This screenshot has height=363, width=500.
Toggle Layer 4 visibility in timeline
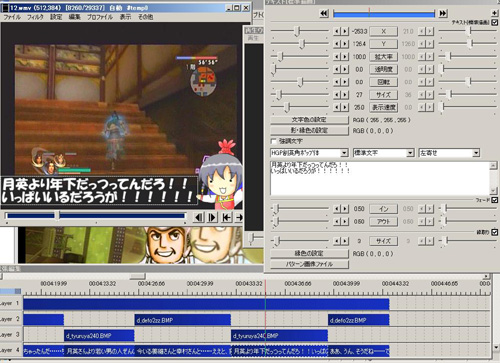pos(11,350)
